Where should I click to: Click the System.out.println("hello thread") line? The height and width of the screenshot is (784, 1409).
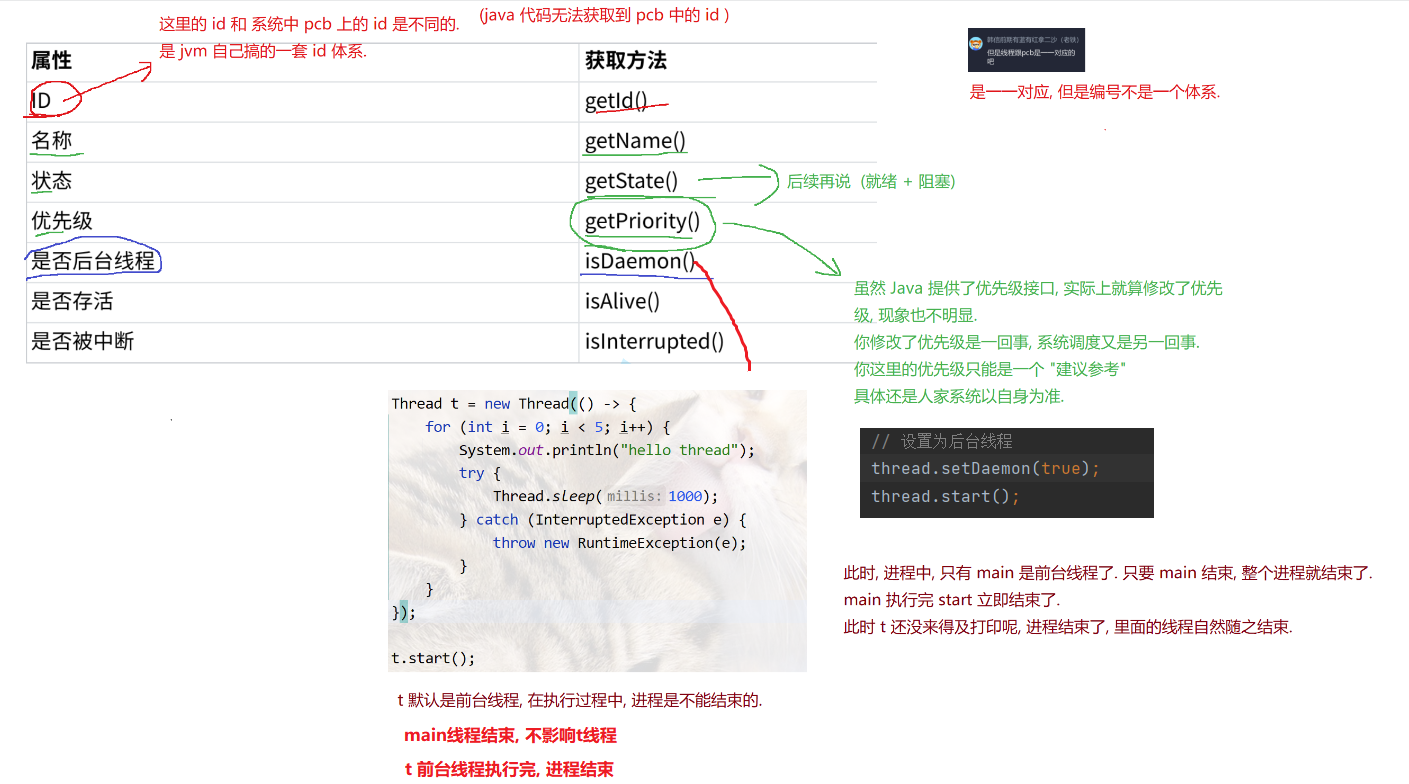pyautogui.click(x=607, y=450)
